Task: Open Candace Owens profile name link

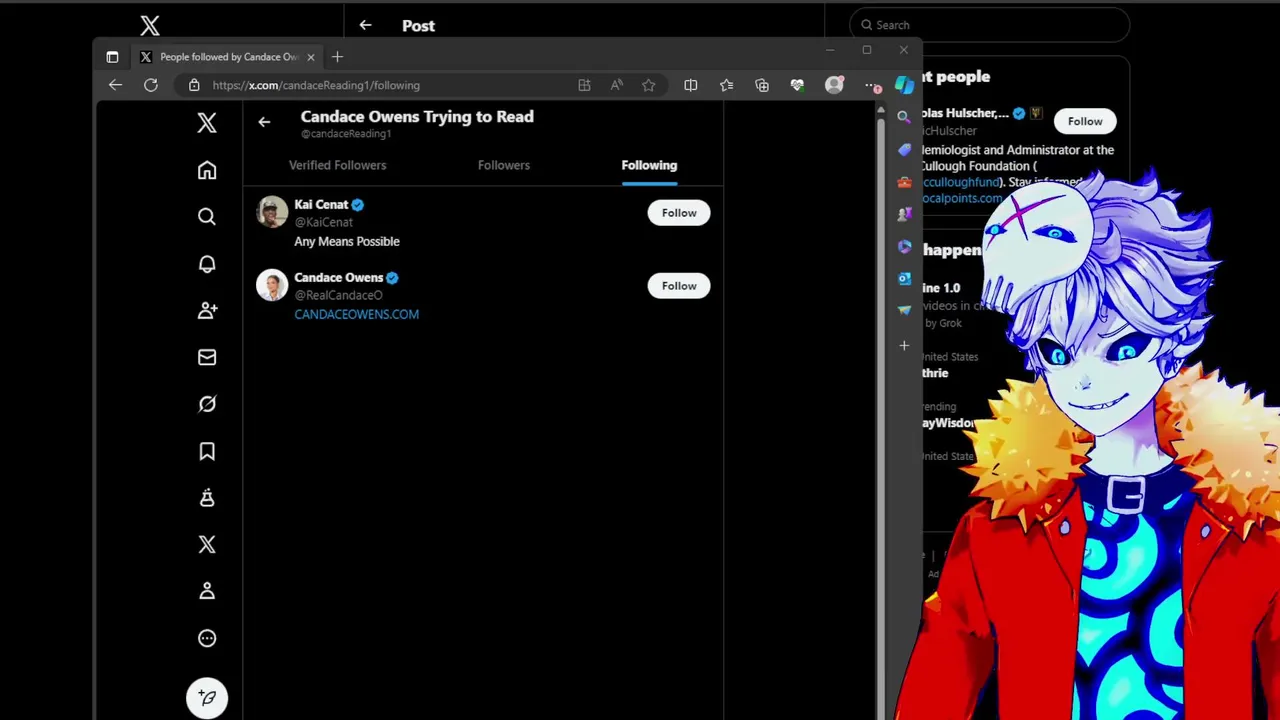Action: (x=339, y=277)
